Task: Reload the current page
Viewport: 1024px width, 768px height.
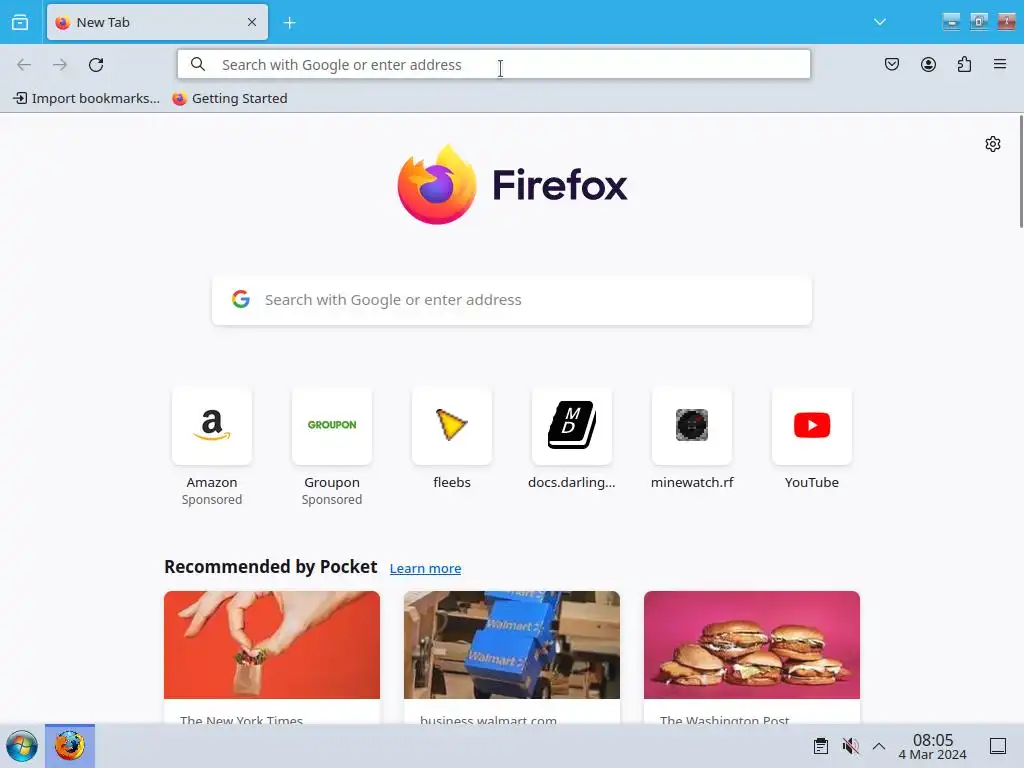Action: click(x=96, y=65)
